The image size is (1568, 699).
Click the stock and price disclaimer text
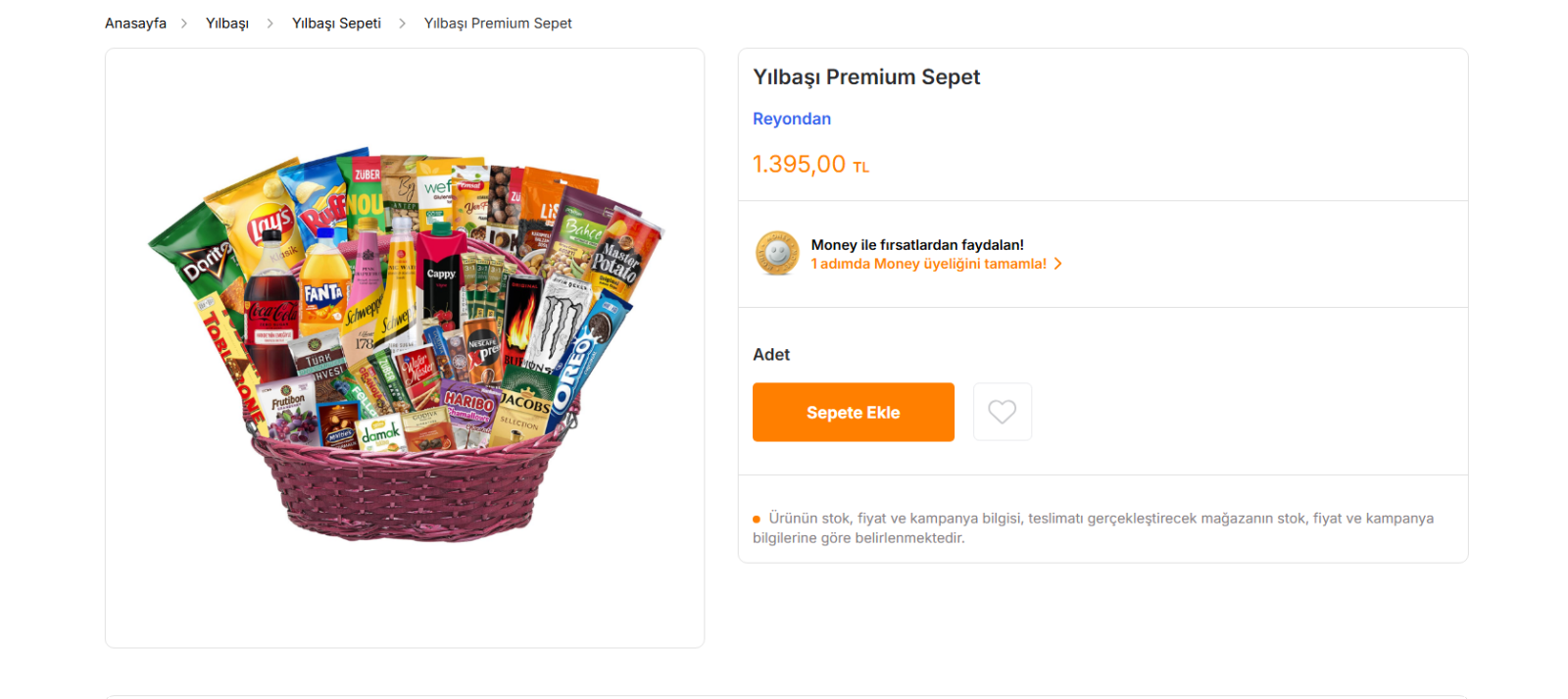pos(1093,527)
